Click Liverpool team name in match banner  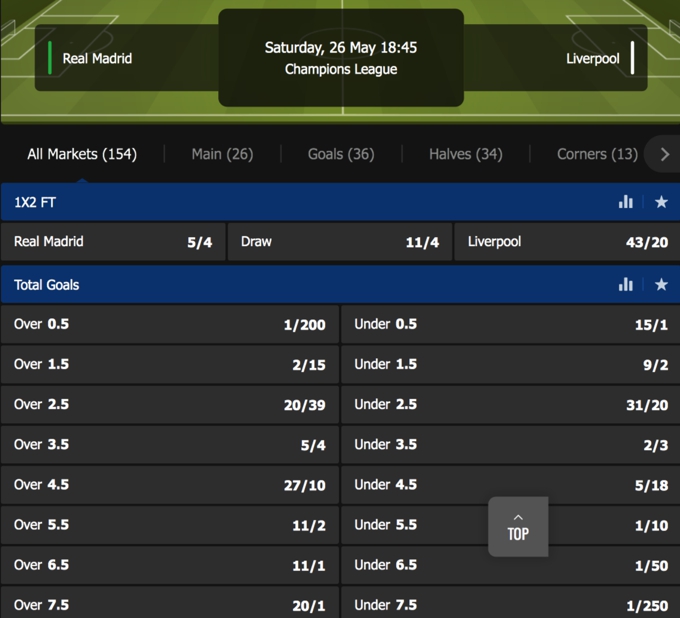click(592, 58)
